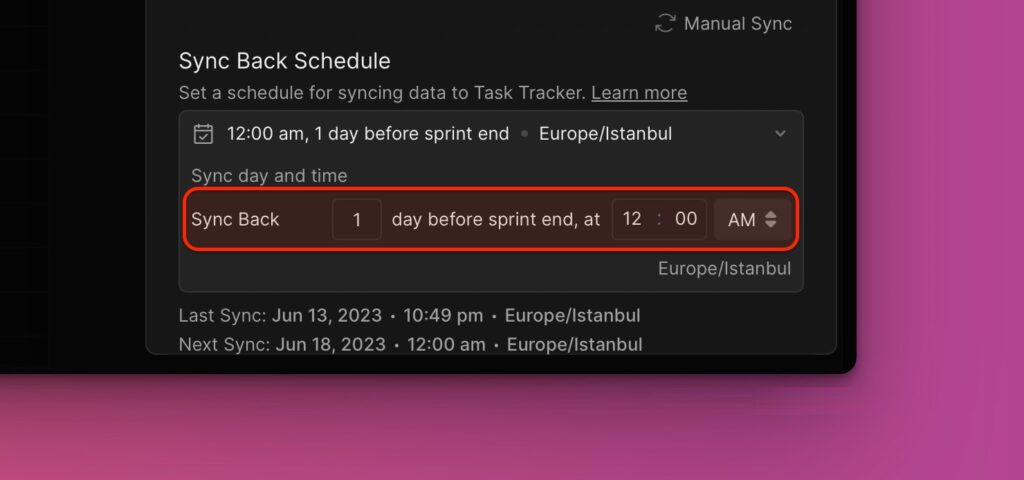This screenshot has width=1024, height=480.
Task: Click the up/down arrows beside AM
Action: (771, 219)
